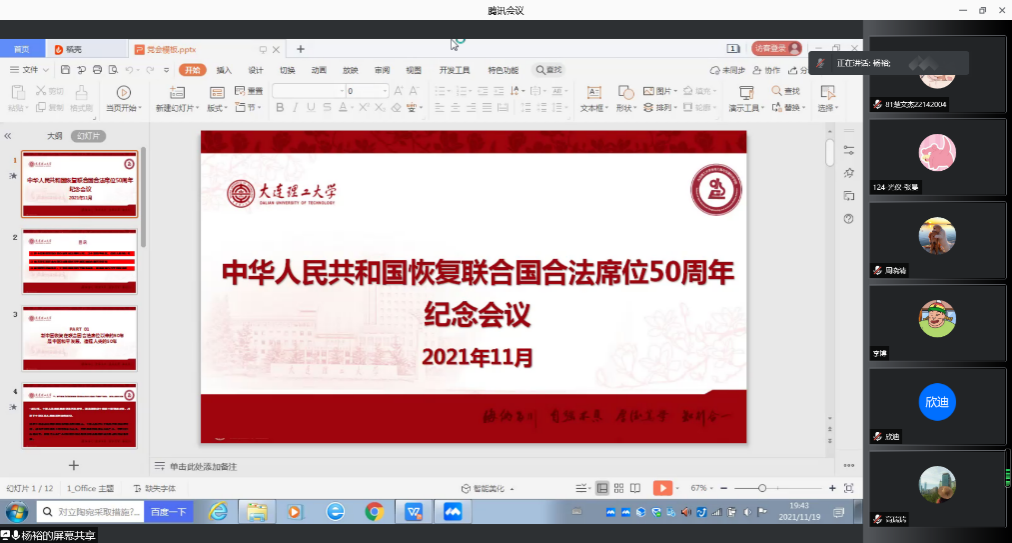Click the Redo arrow icon
This screenshot has height=543, width=1012.
tap(150, 70)
